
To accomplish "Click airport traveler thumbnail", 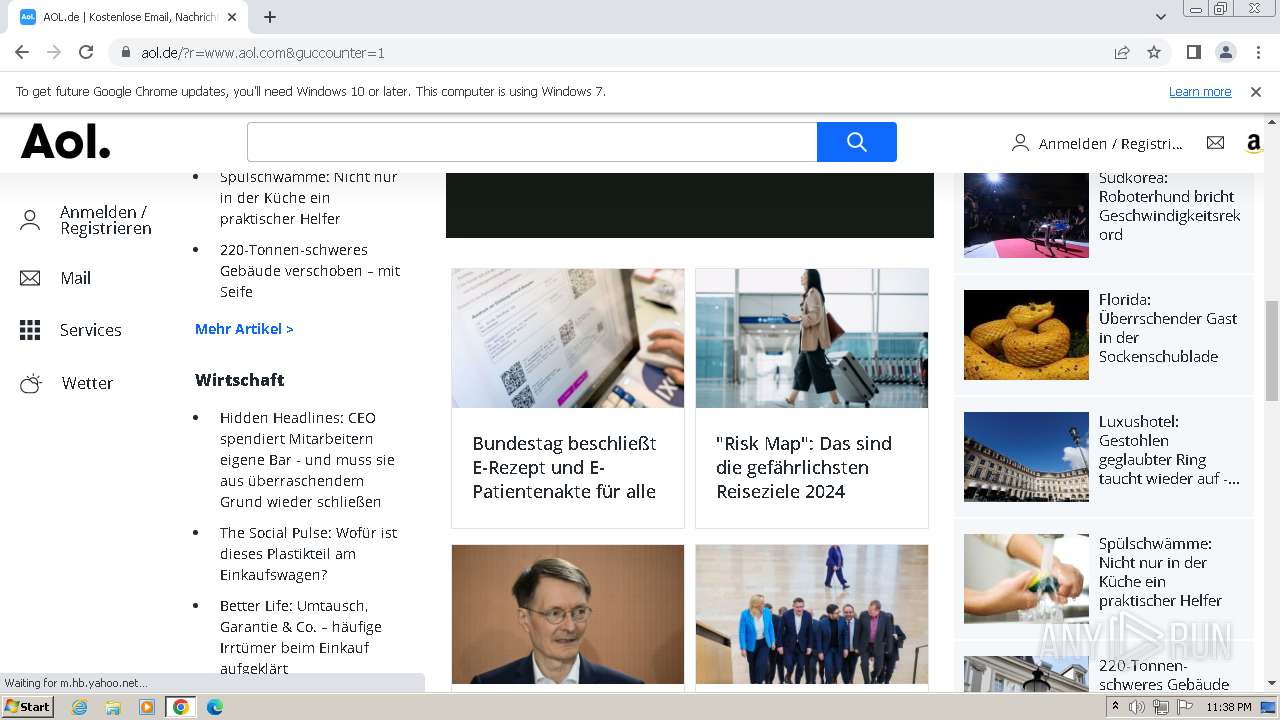I will [x=812, y=338].
